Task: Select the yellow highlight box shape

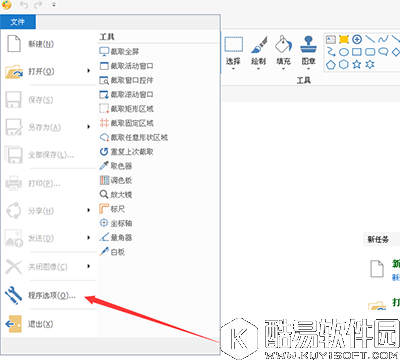Action: coord(344,40)
